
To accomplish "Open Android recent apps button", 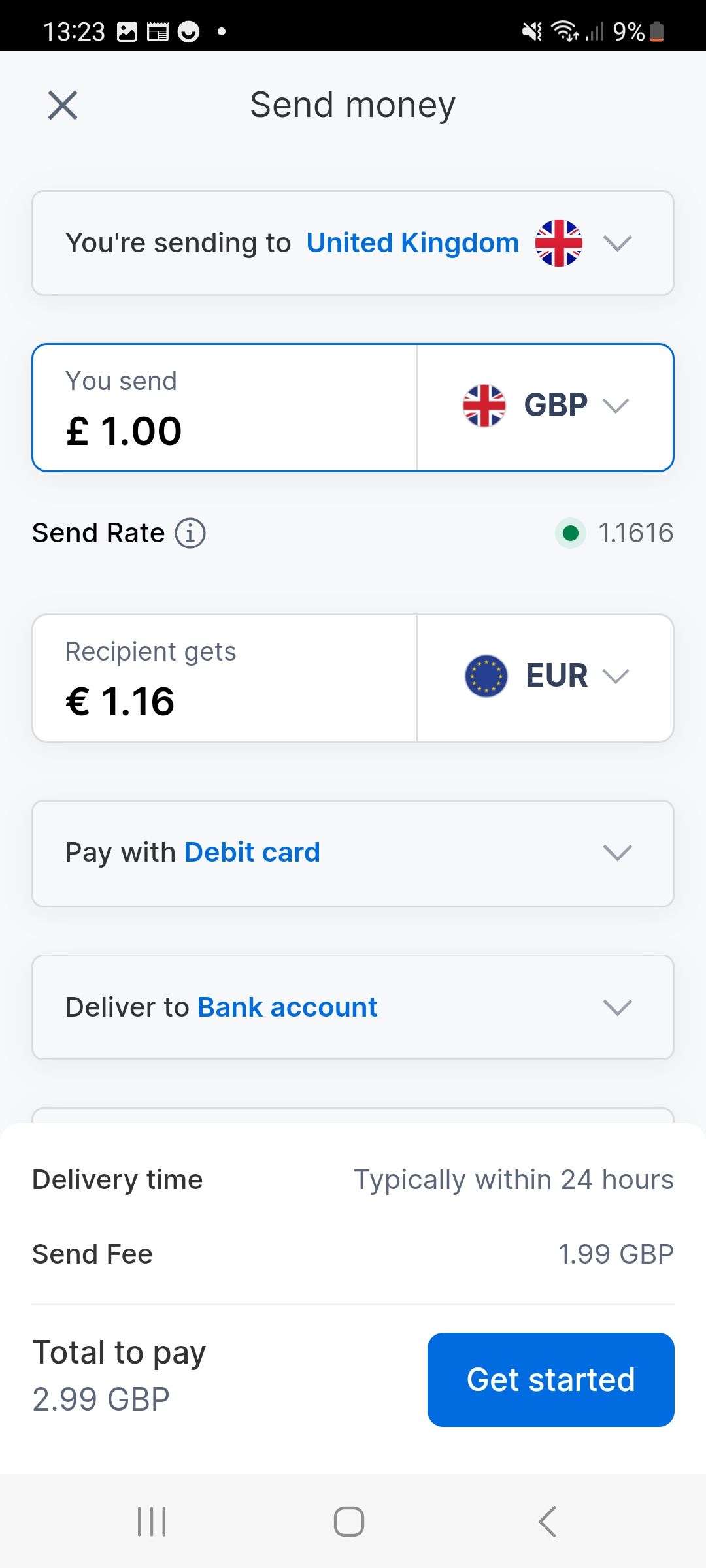I will (152, 1522).
